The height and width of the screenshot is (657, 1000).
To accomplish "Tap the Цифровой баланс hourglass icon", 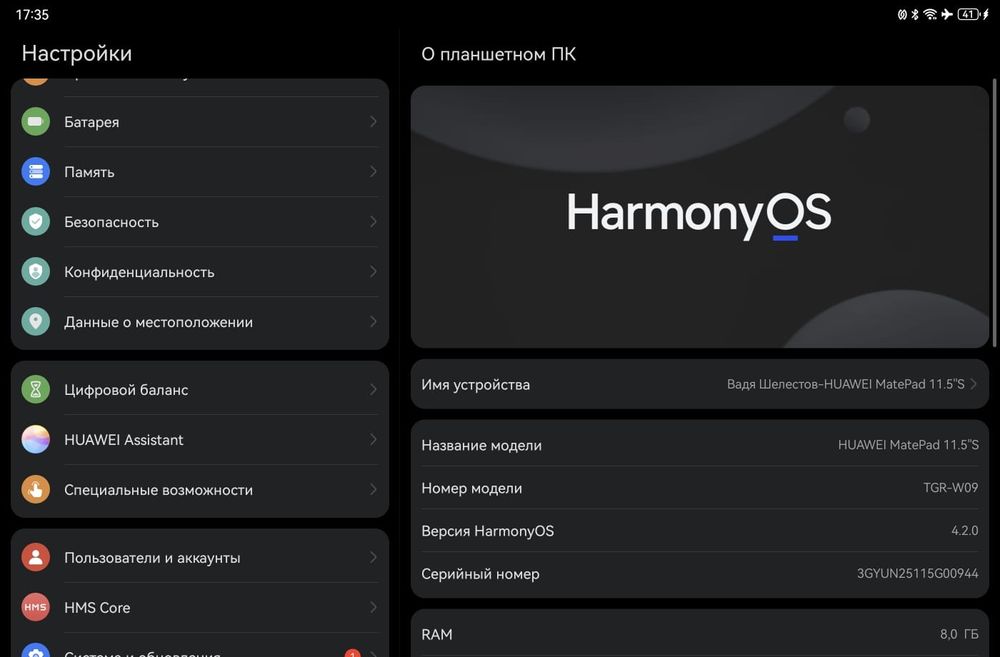I will tap(36, 389).
